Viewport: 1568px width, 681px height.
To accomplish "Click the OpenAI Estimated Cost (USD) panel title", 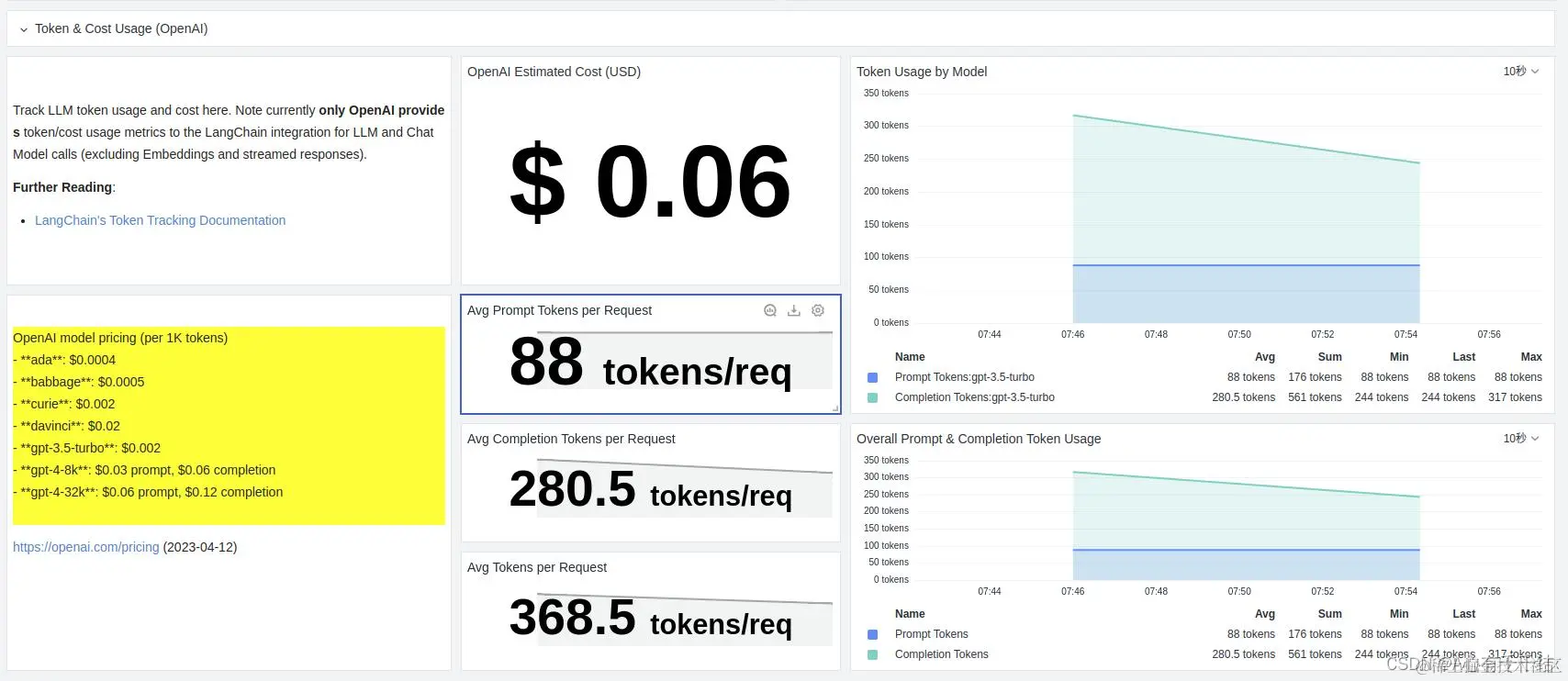I will pyautogui.click(x=554, y=72).
